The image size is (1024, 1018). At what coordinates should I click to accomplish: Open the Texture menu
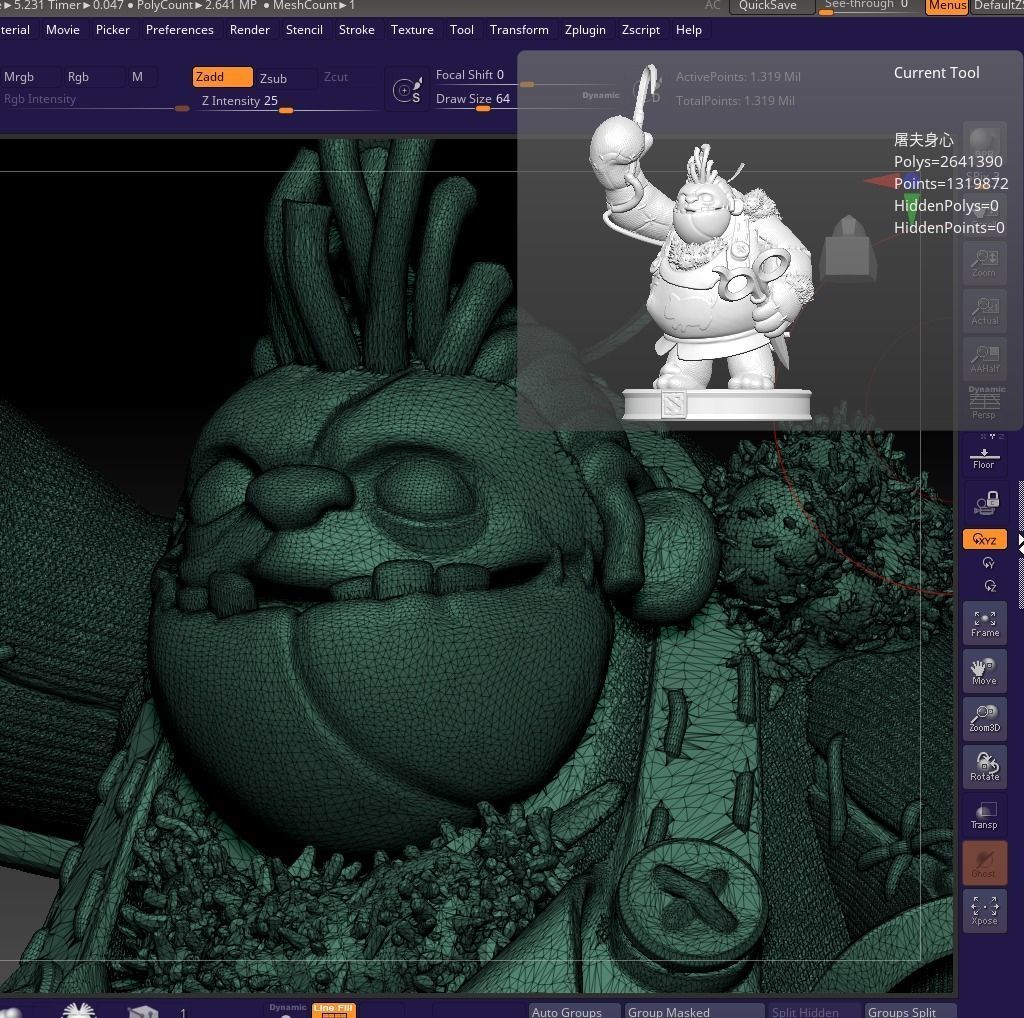[412, 30]
